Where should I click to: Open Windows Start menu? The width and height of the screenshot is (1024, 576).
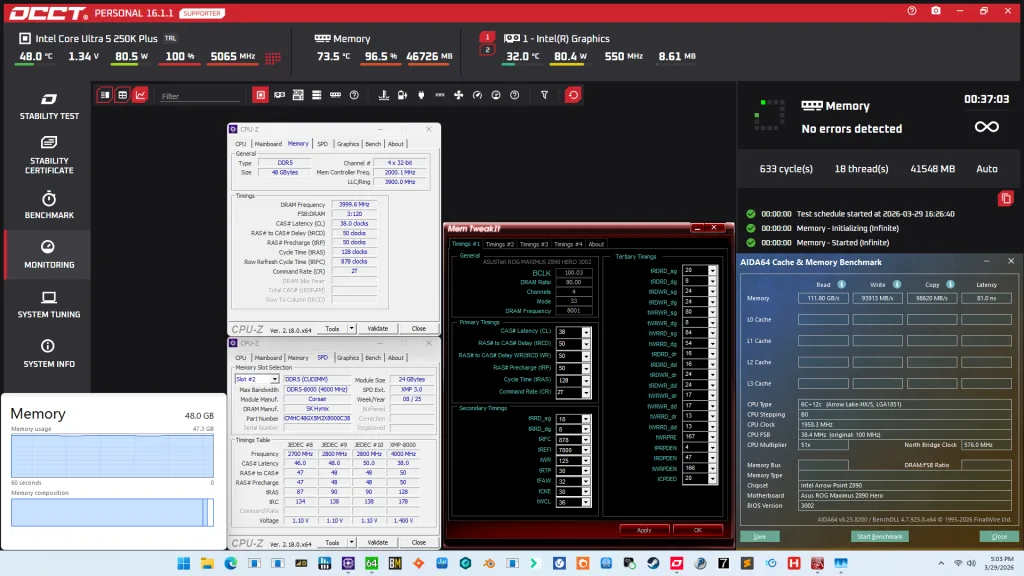point(184,563)
